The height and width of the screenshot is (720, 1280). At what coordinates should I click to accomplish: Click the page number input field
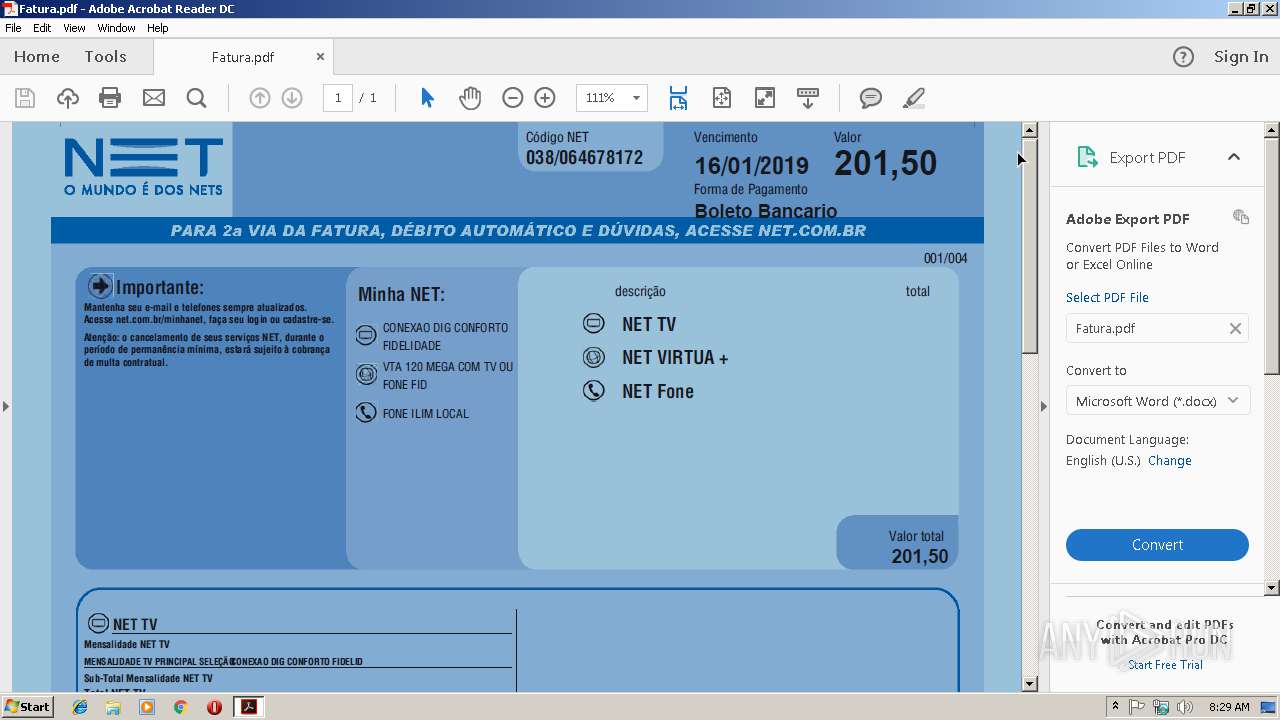point(338,98)
